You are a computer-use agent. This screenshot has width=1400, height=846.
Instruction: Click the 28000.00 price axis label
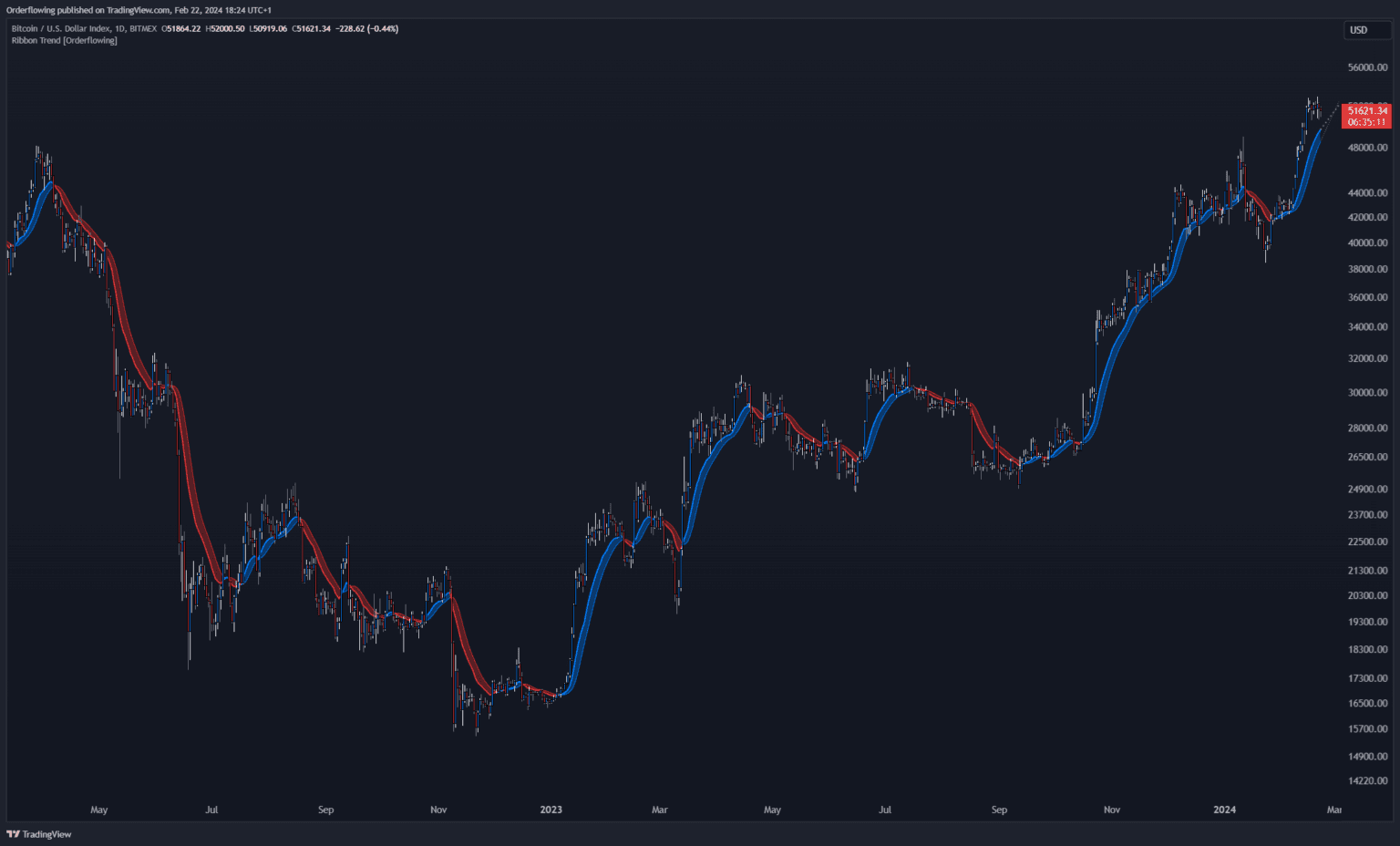[x=1367, y=428]
